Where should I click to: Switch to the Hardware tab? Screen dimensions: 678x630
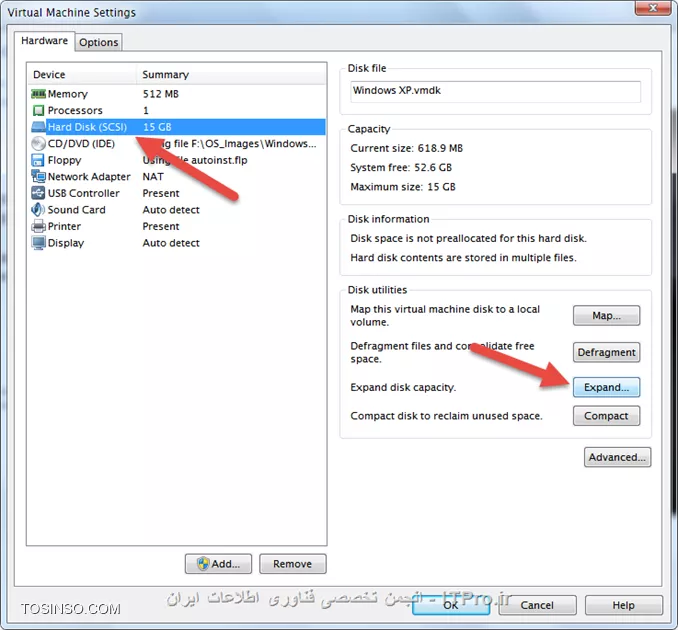pyautogui.click(x=45, y=41)
